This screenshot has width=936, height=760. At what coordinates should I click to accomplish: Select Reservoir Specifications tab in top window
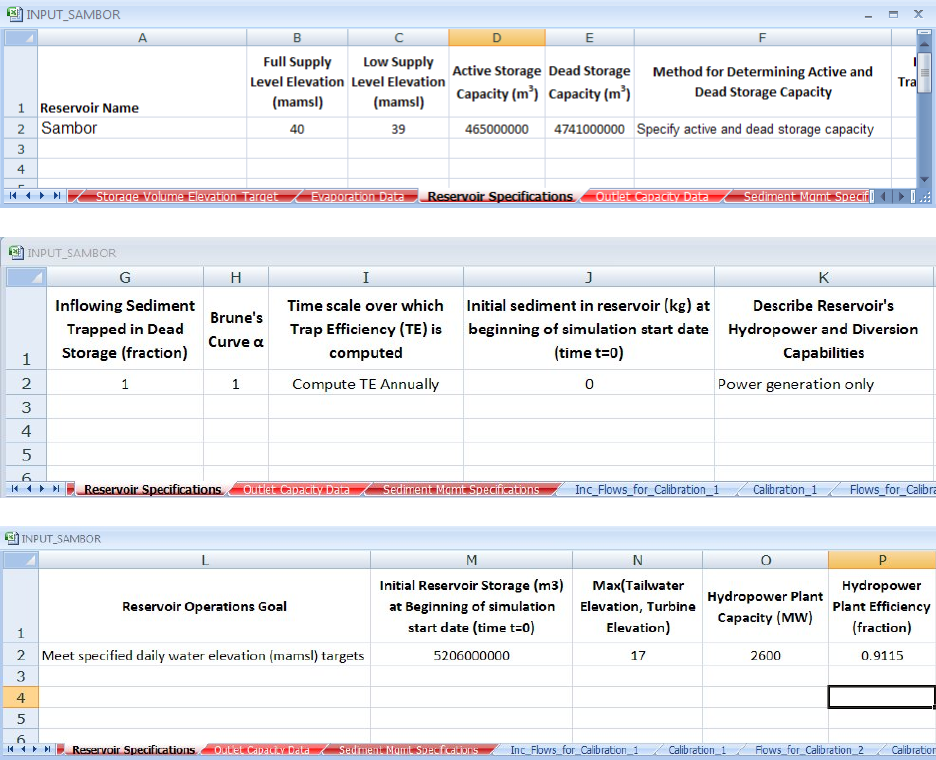pos(500,196)
